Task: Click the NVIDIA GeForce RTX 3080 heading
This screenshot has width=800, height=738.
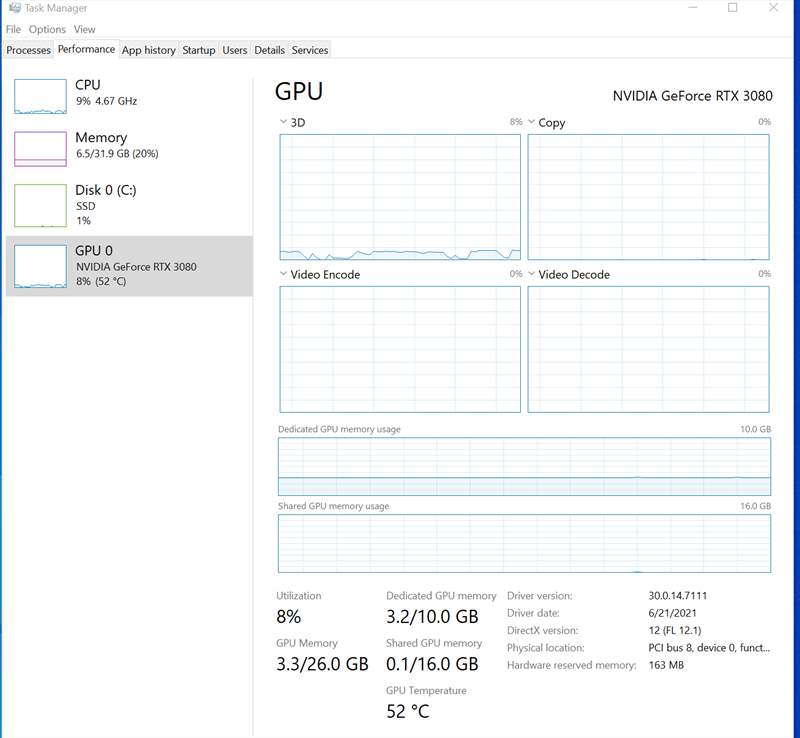Action: (692, 96)
